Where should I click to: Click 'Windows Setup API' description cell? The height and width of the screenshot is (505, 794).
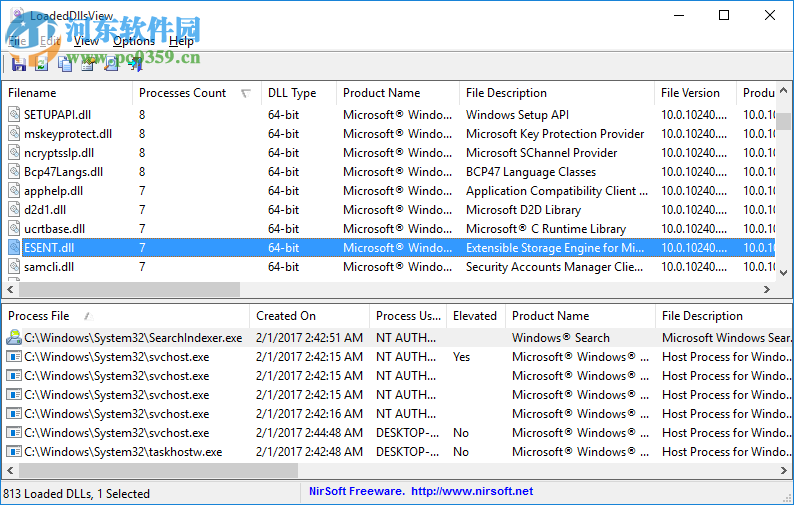pyautogui.click(x=517, y=114)
